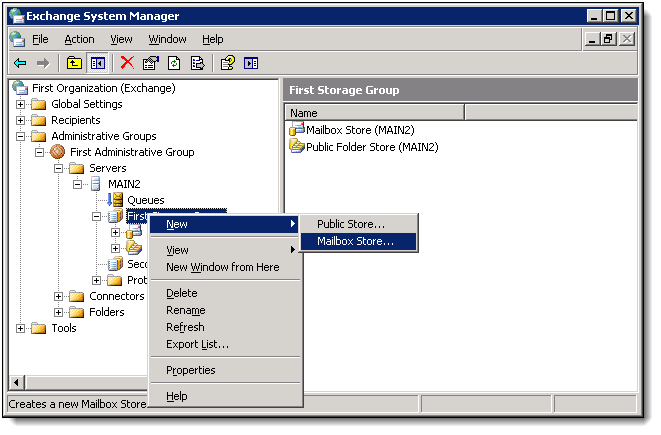Click the First Administrative Group globe icon
The width and height of the screenshot is (661, 435).
(x=58, y=152)
